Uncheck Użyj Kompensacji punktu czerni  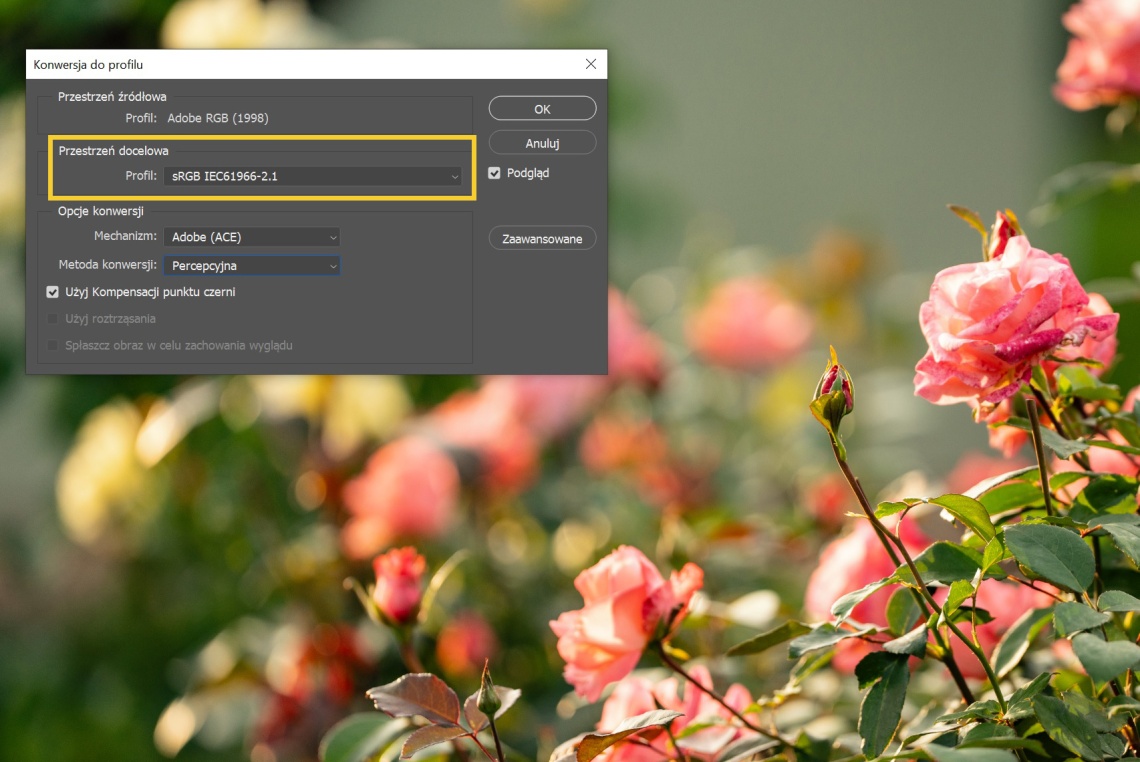tap(52, 292)
